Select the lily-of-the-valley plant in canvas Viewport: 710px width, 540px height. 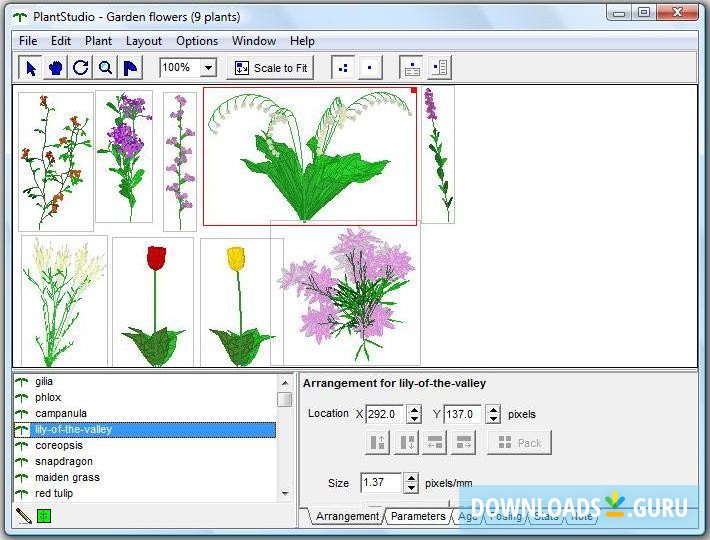coord(310,156)
